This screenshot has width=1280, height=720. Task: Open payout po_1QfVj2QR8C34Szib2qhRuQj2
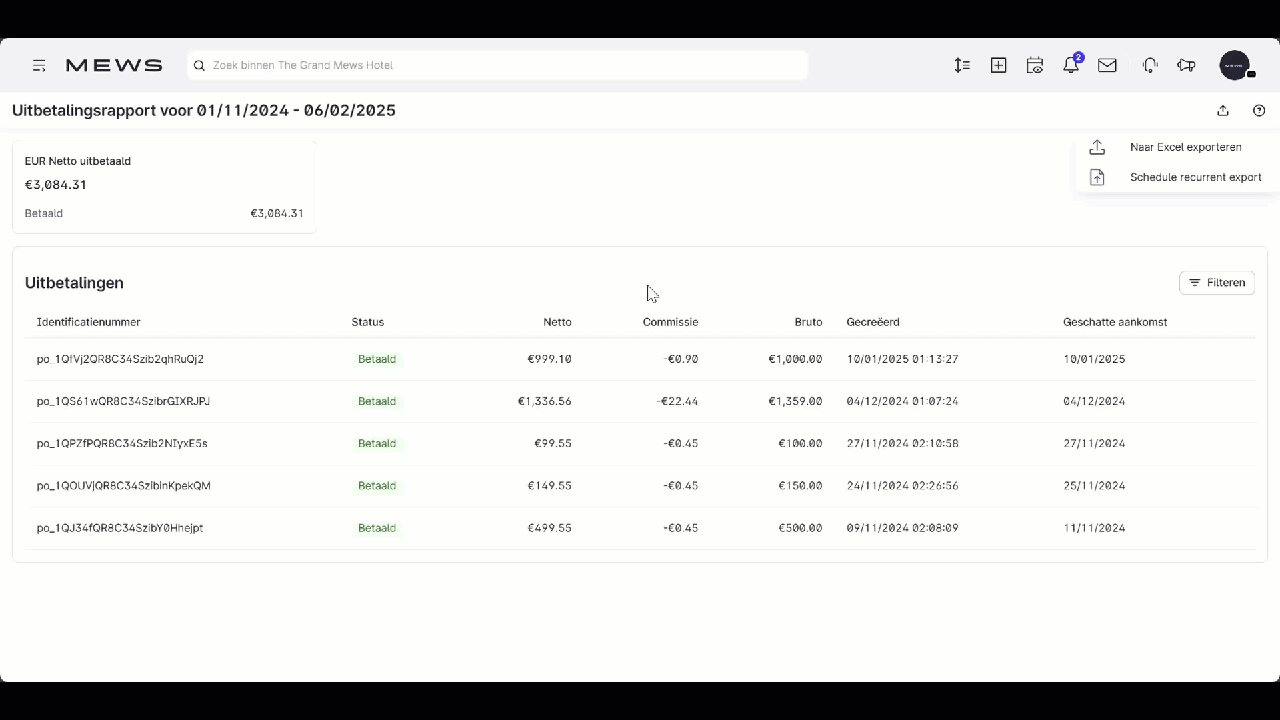pos(120,359)
